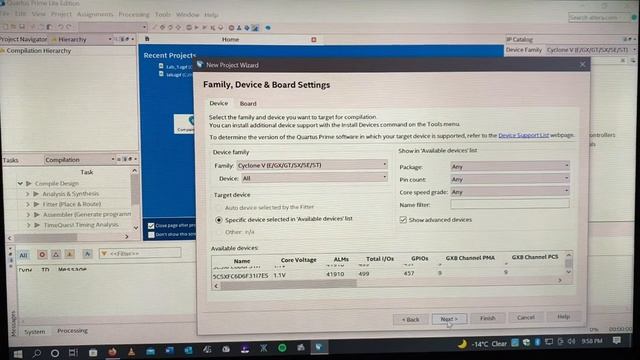Open the Hierarchy dropdown in Project Navigator

click(x=81, y=39)
